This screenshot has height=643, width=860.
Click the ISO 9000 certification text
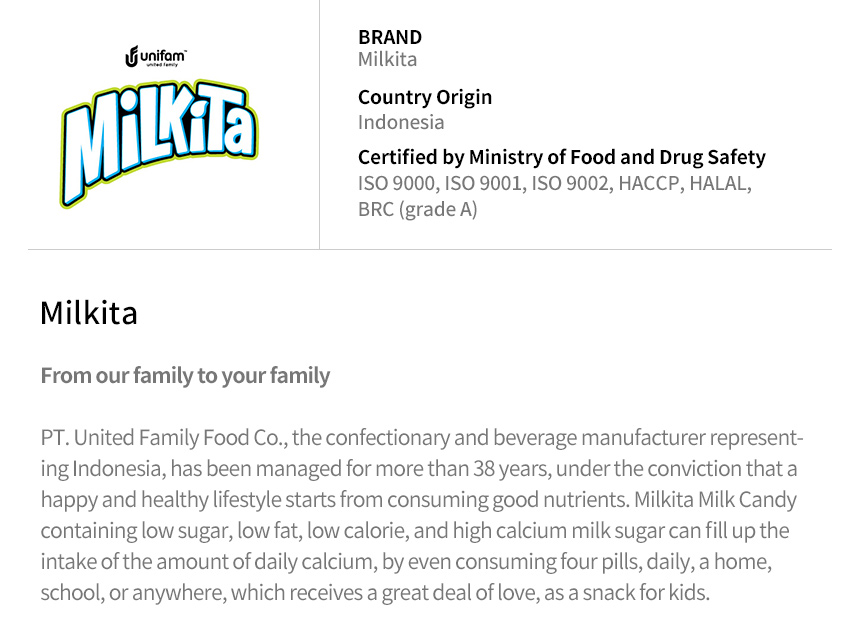(398, 183)
